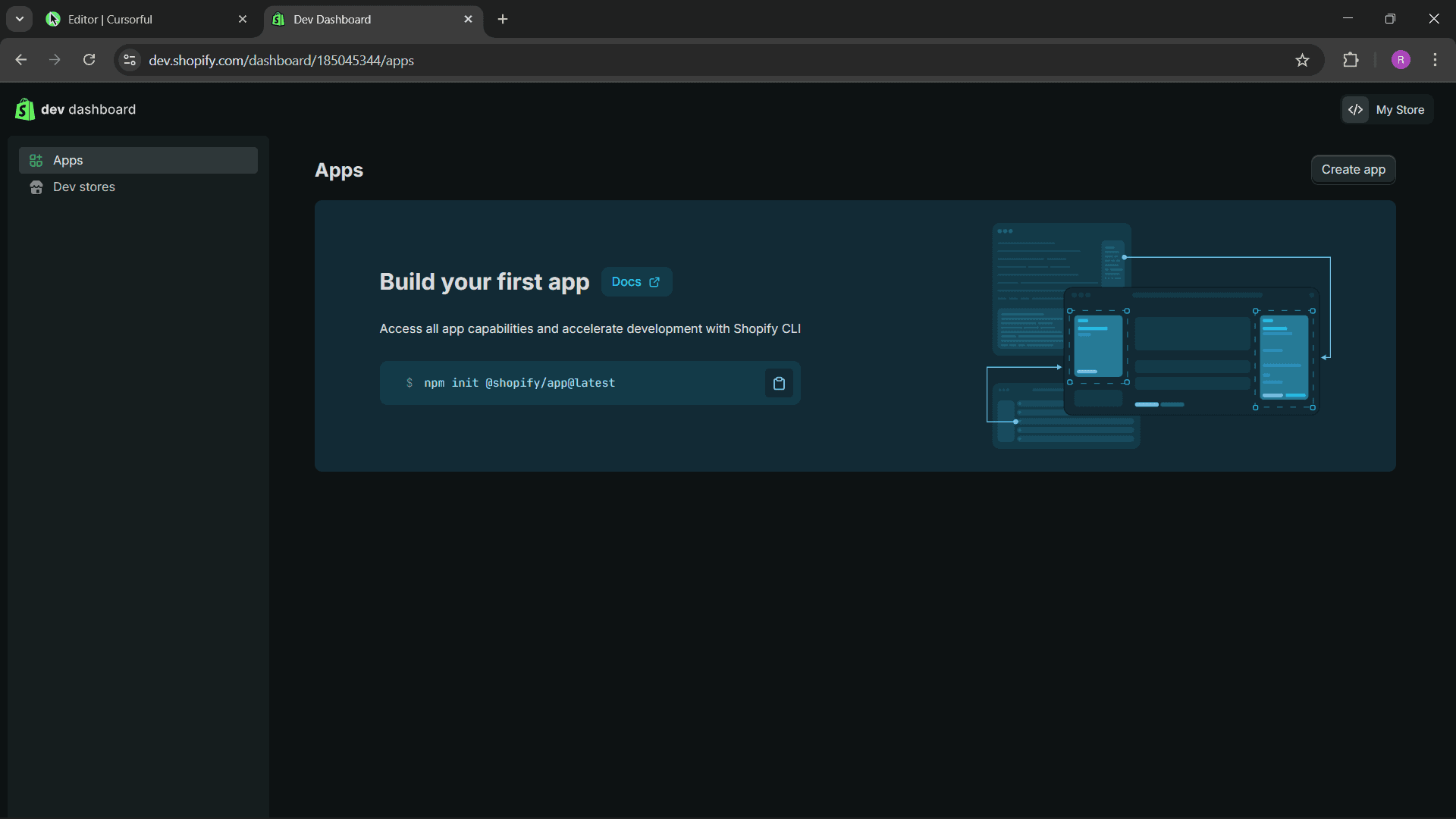Screen dimensions: 1456x819
Task: Open the Chrome three-dot menu
Action: click(1435, 61)
